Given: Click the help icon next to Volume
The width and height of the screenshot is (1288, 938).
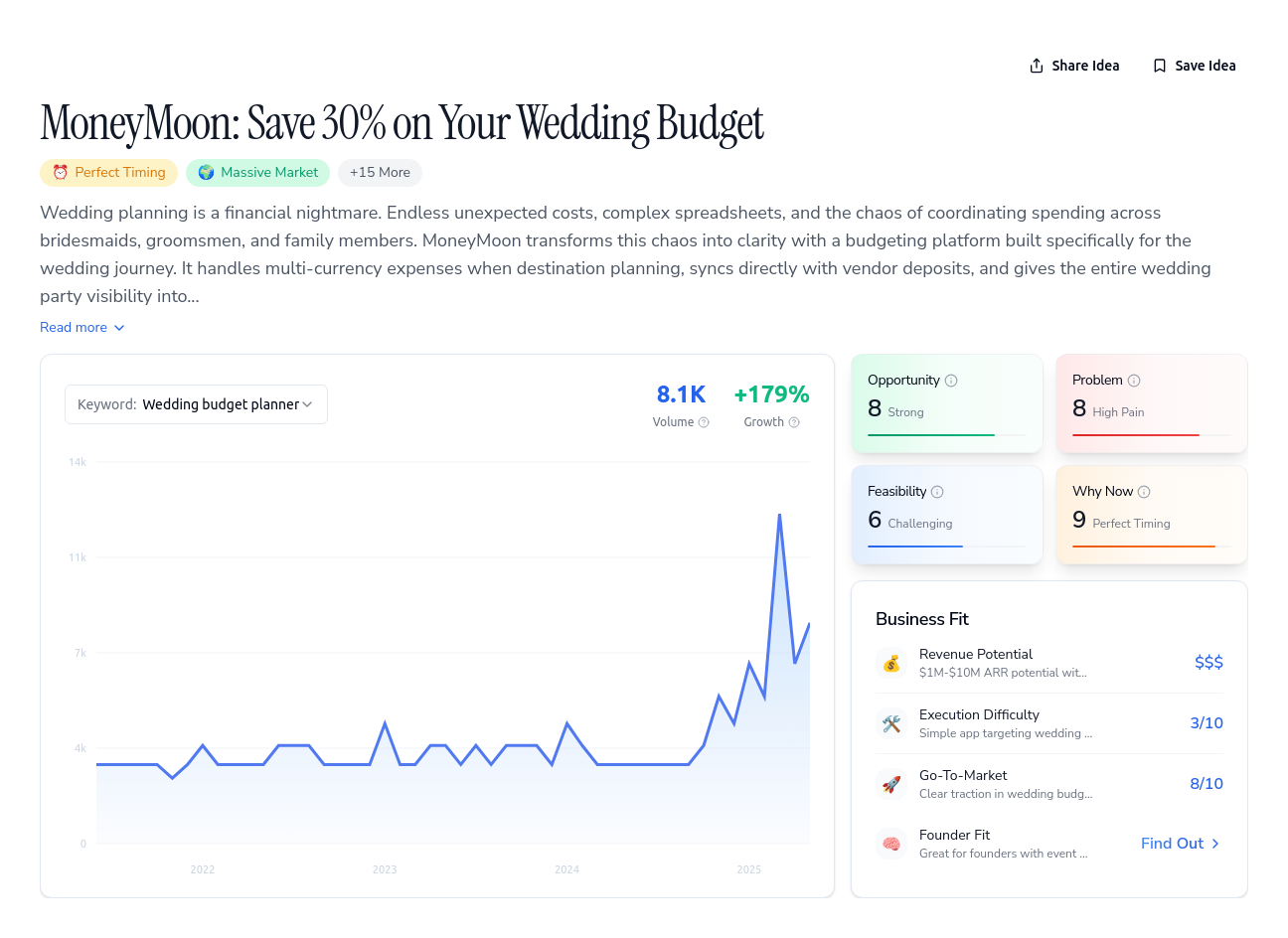Looking at the screenshot, I should pos(704,422).
